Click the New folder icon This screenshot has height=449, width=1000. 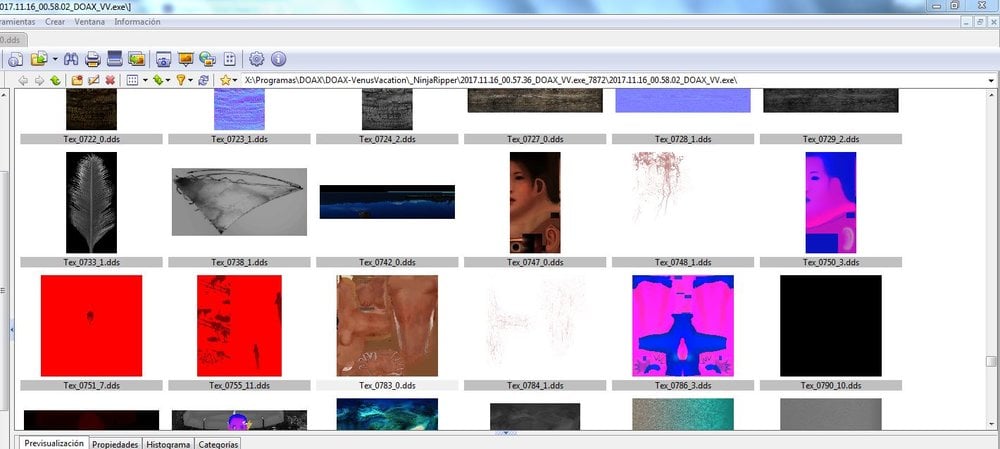point(77,80)
